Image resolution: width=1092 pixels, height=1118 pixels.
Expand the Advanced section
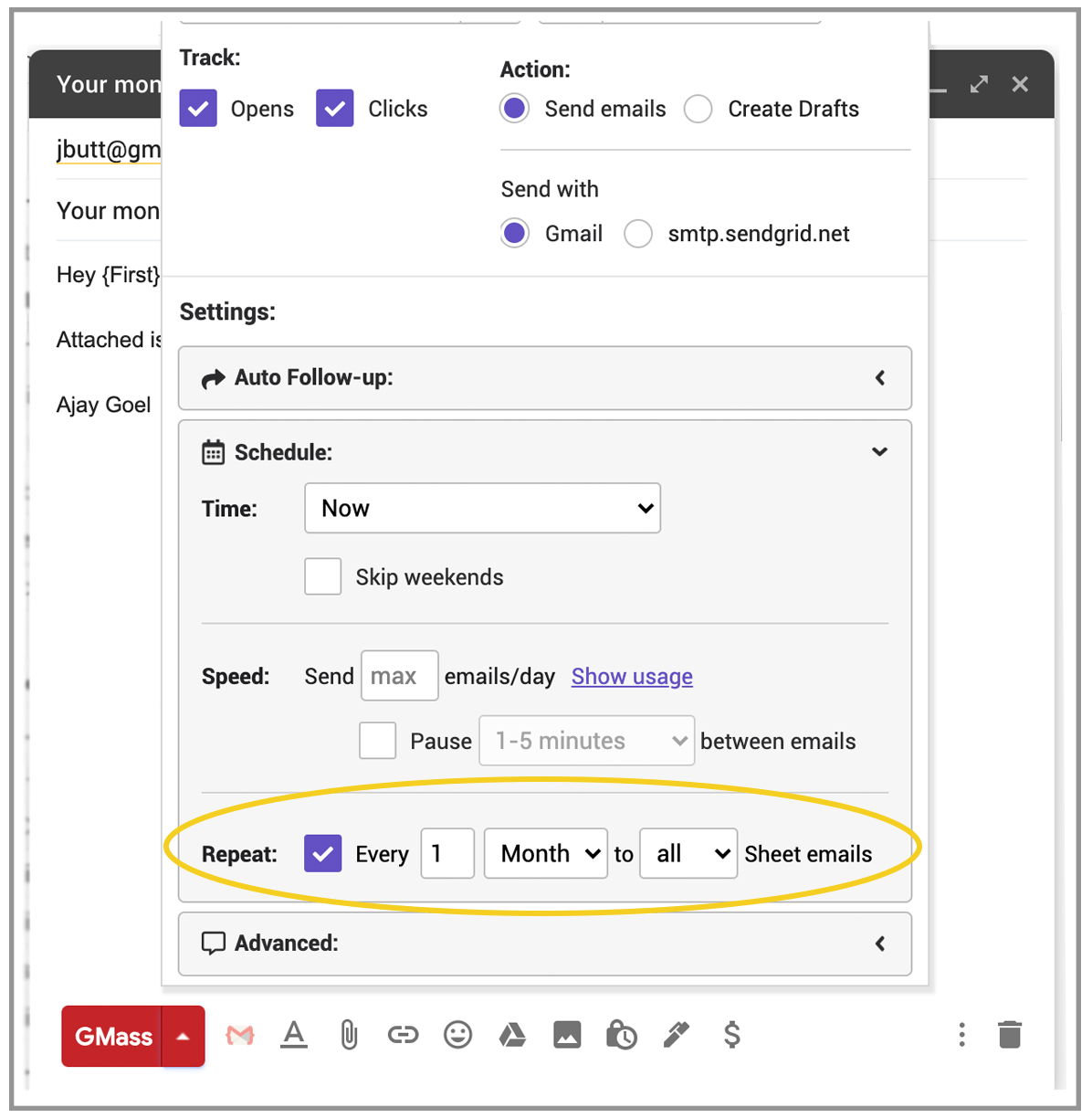click(545, 943)
